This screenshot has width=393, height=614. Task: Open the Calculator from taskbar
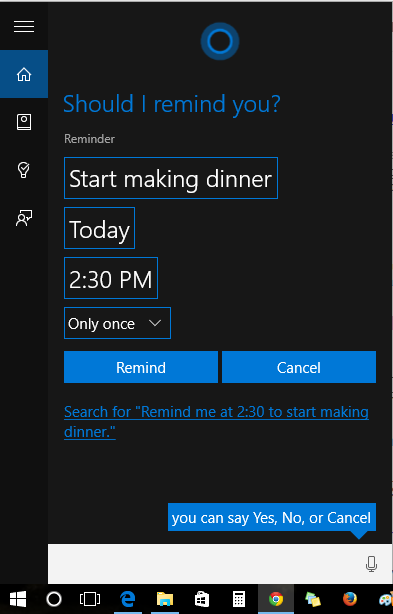(x=238, y=599)
